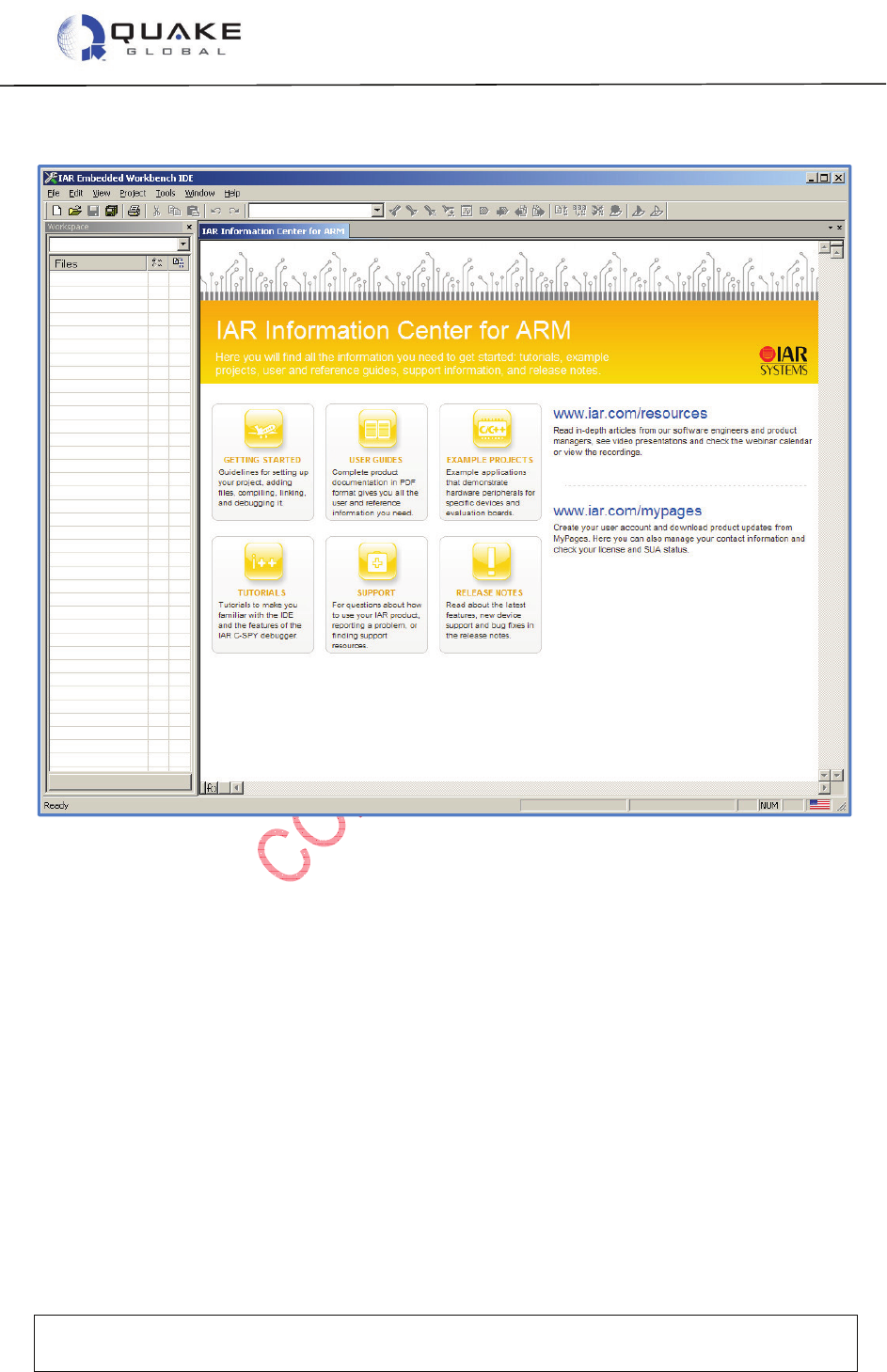Expand the Workspace configuration dropdown
The image size is (887, 1372).
click(x=183, y=244)
